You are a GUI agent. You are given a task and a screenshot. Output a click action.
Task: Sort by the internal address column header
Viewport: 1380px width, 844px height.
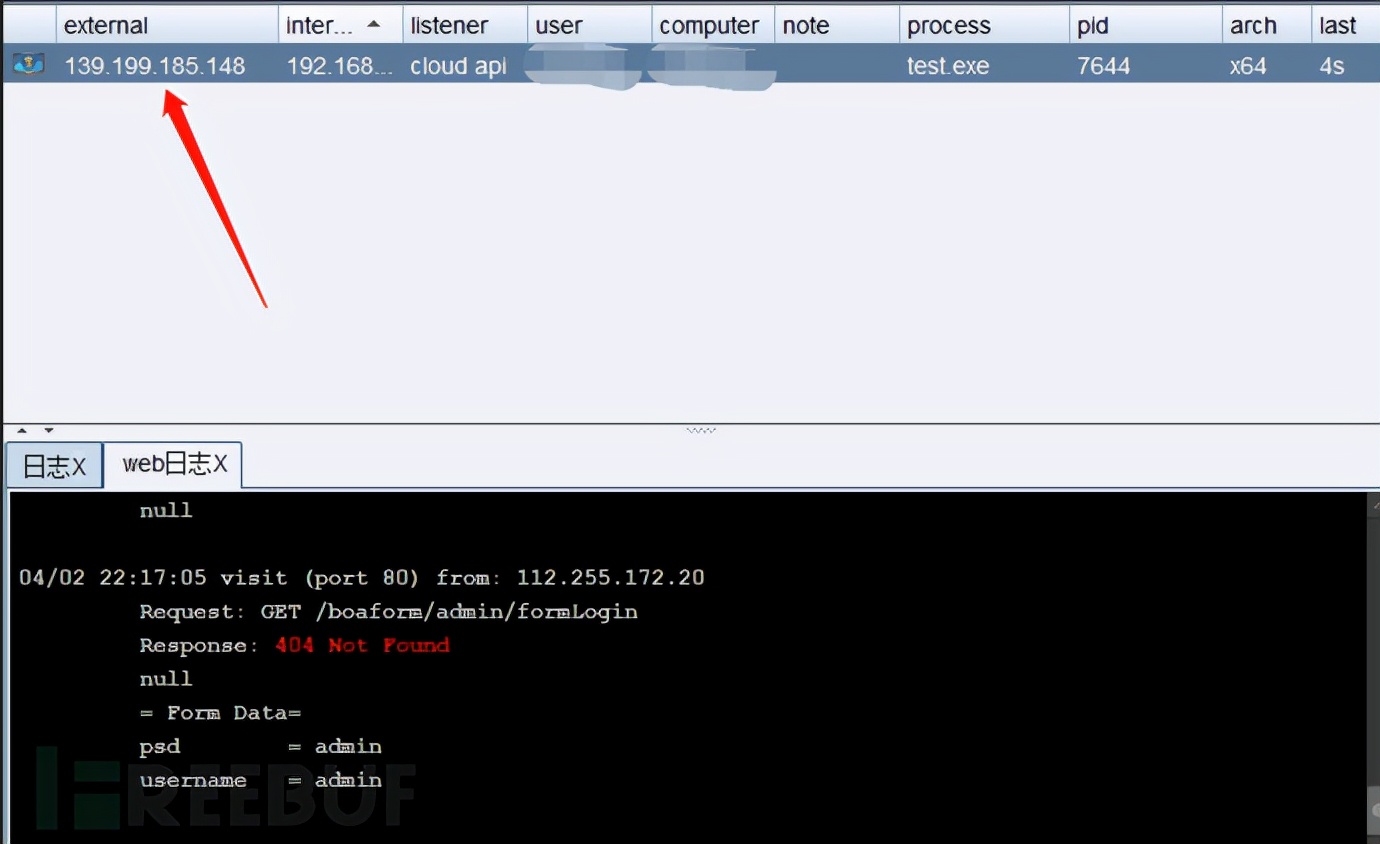[340, 25]
